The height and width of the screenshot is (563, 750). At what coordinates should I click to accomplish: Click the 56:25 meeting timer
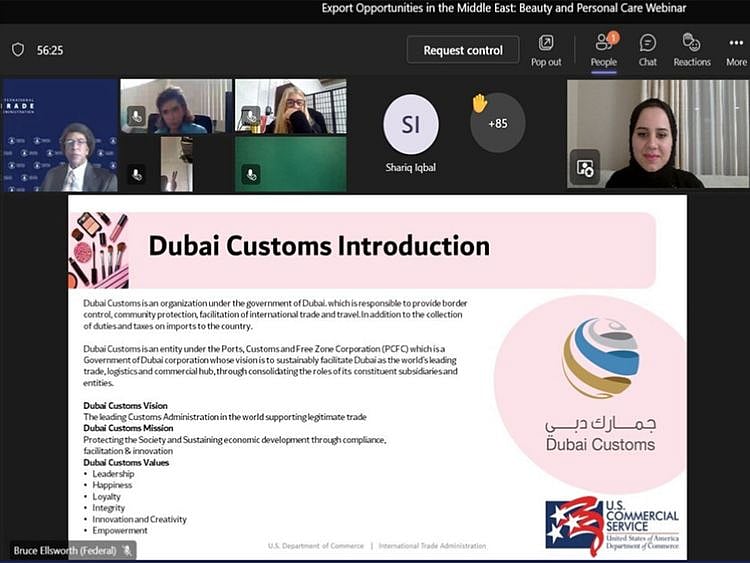[50, 50]
